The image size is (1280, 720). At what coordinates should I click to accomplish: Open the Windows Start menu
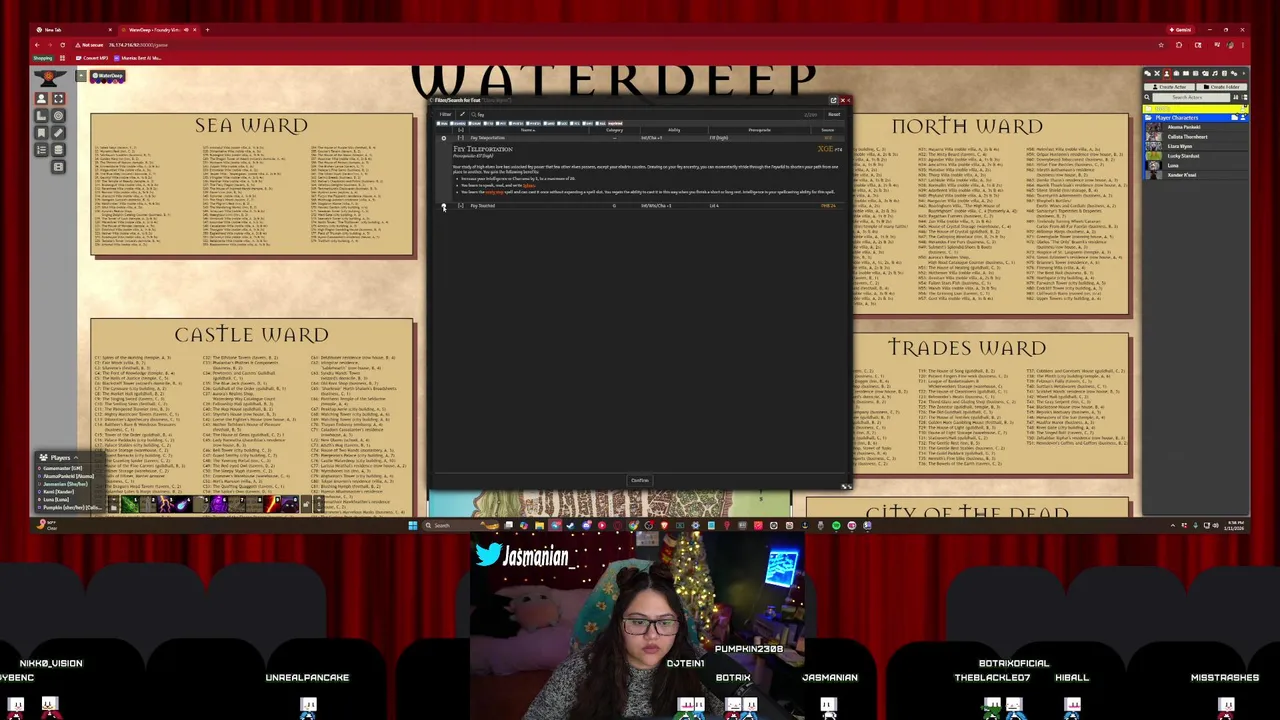click(412, 525)
